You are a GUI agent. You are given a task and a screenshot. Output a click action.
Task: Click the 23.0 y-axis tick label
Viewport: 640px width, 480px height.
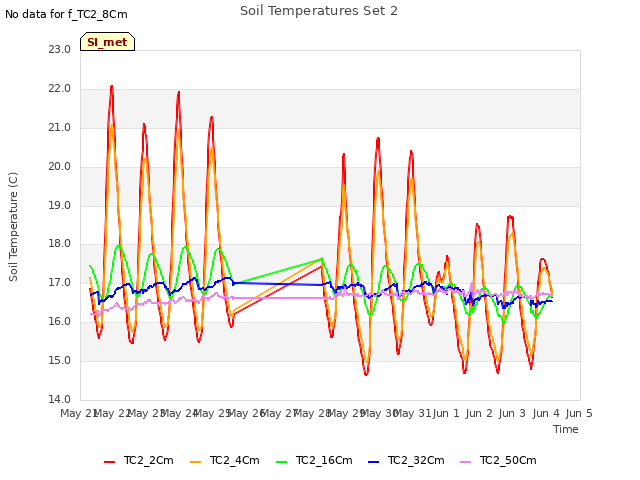coord(60,49)
